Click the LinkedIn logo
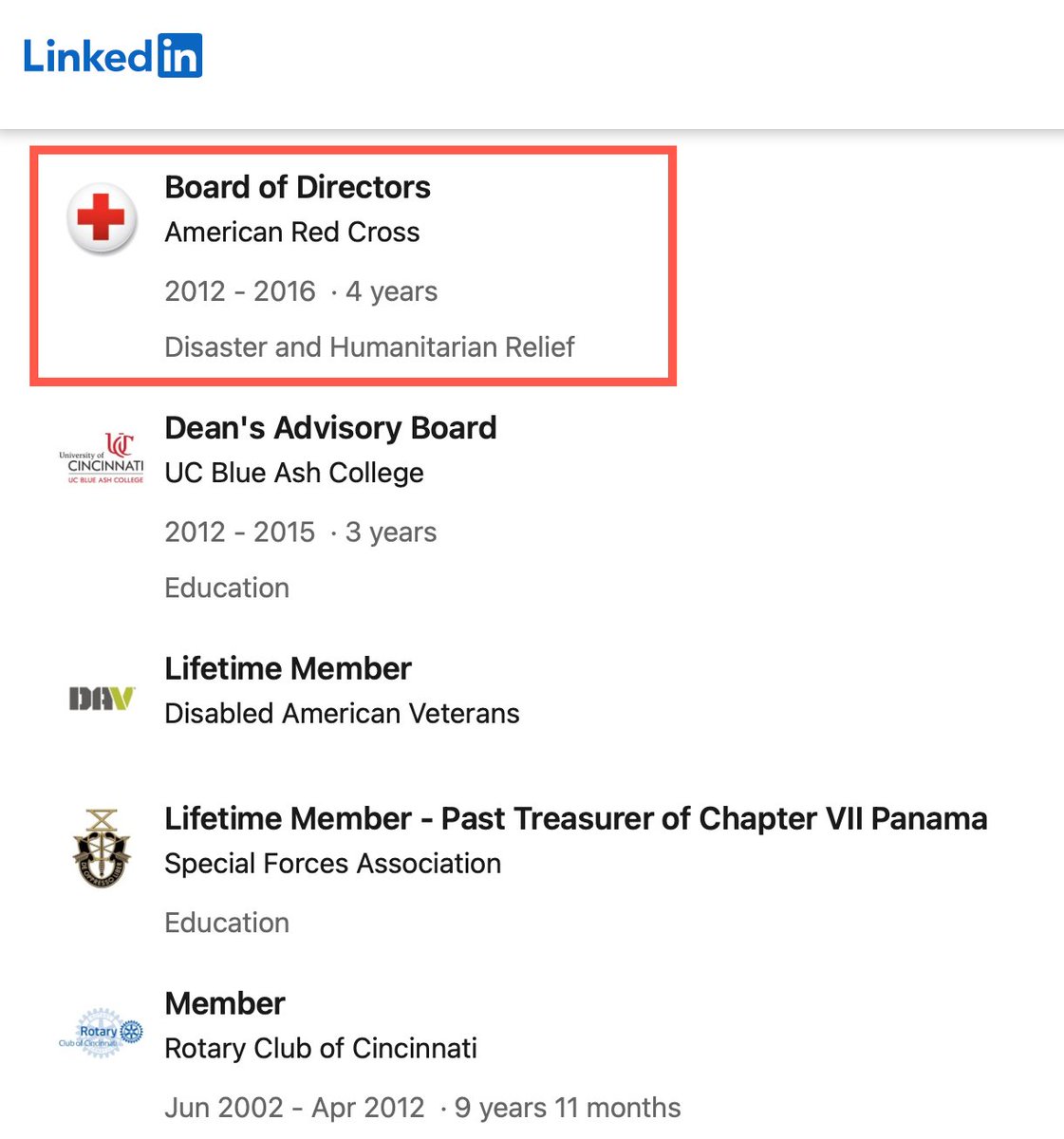Screen dimensions: 1064x1139 (x=113, y=56)
